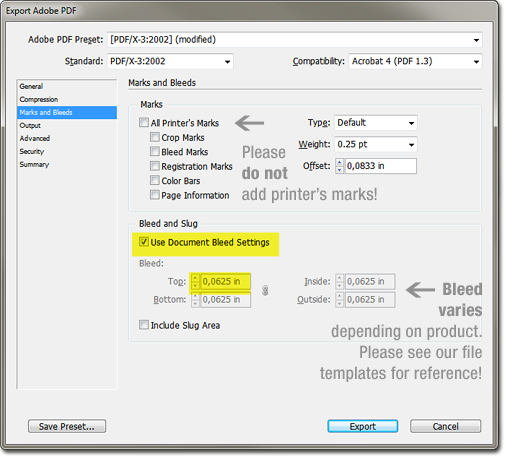Click the Top bleed value field

point(225,282)
